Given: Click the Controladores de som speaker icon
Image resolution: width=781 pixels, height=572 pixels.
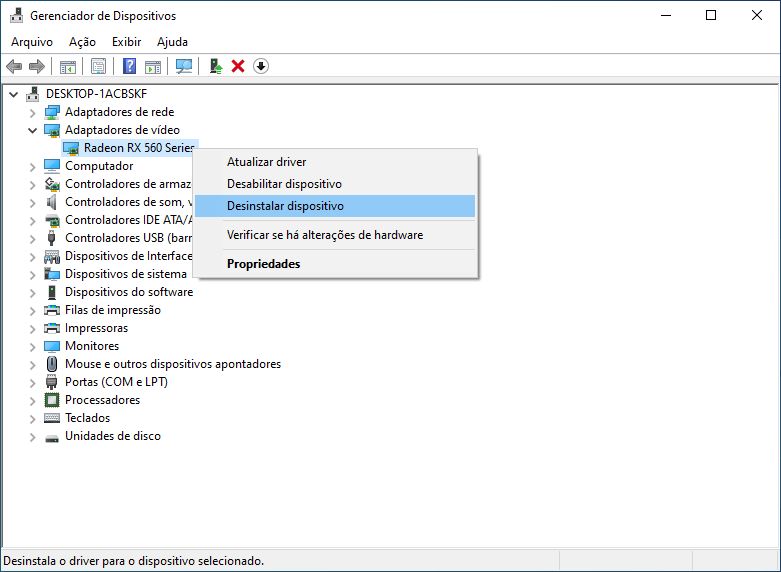Looking at the screenshot, I should point(52,202).
